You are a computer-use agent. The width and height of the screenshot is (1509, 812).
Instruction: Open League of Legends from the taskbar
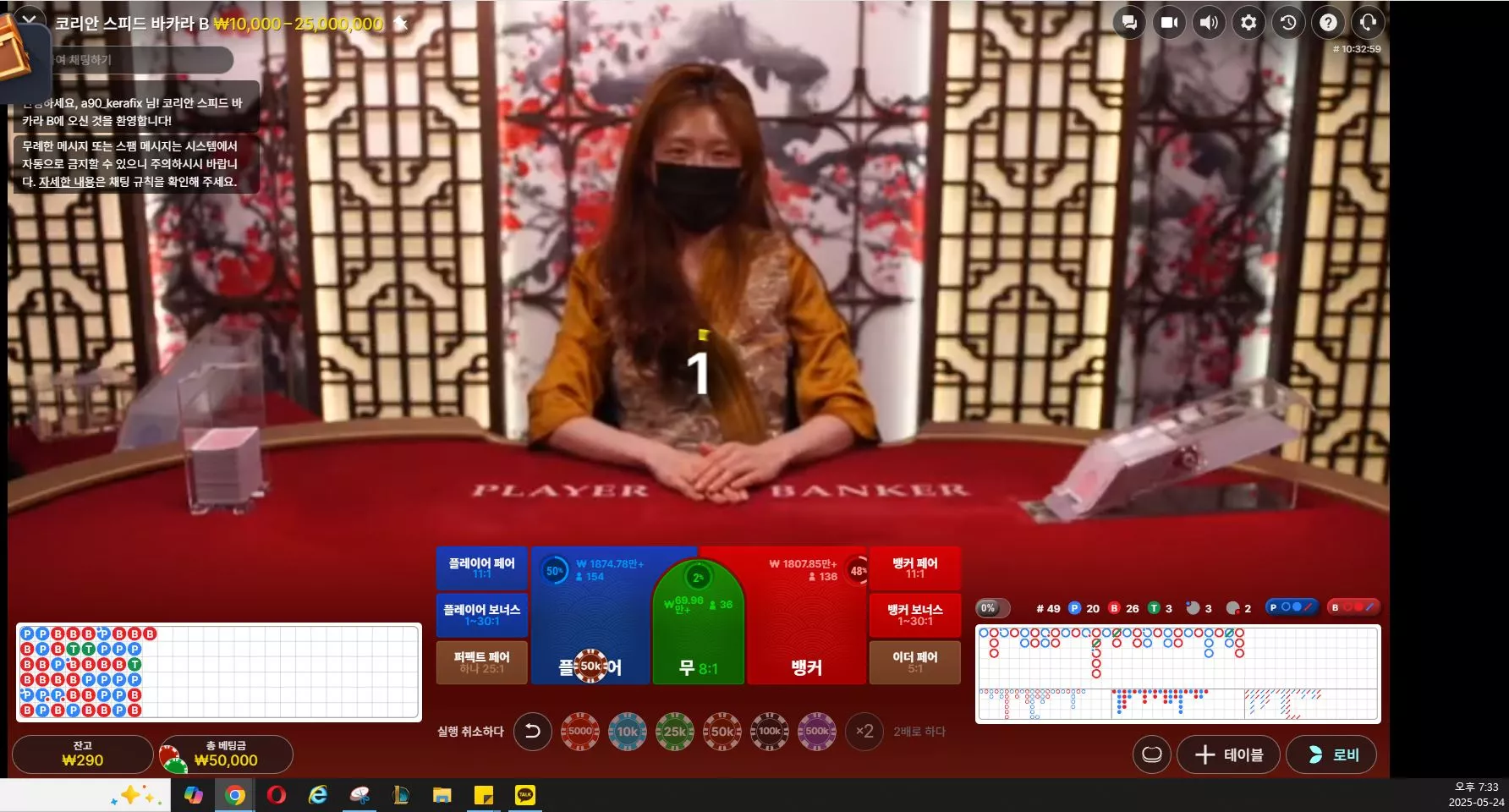coord(401,795)
